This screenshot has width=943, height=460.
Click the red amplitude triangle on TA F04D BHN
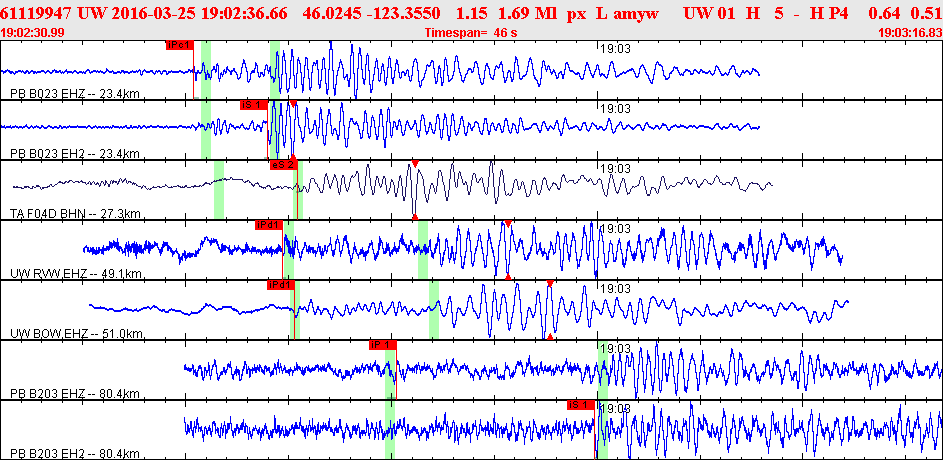pyautogui.click(x=415, y=164)
